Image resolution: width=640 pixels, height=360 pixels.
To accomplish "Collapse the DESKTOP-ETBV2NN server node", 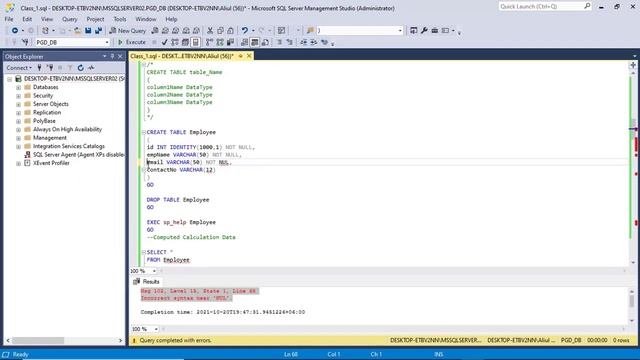I will point(9,79).
